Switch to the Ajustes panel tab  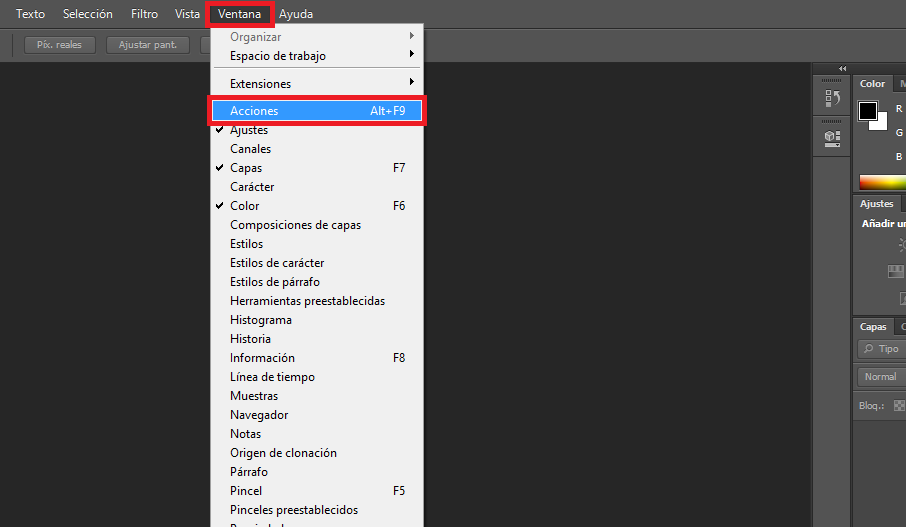click(877, 204)
